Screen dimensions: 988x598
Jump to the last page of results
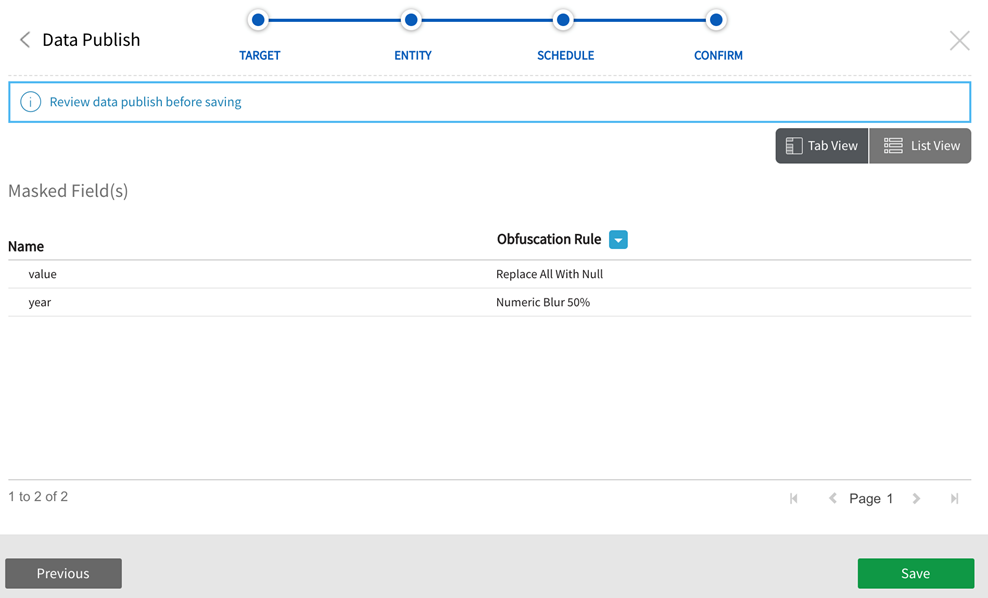pyautogui.click(x=954, y=498)
